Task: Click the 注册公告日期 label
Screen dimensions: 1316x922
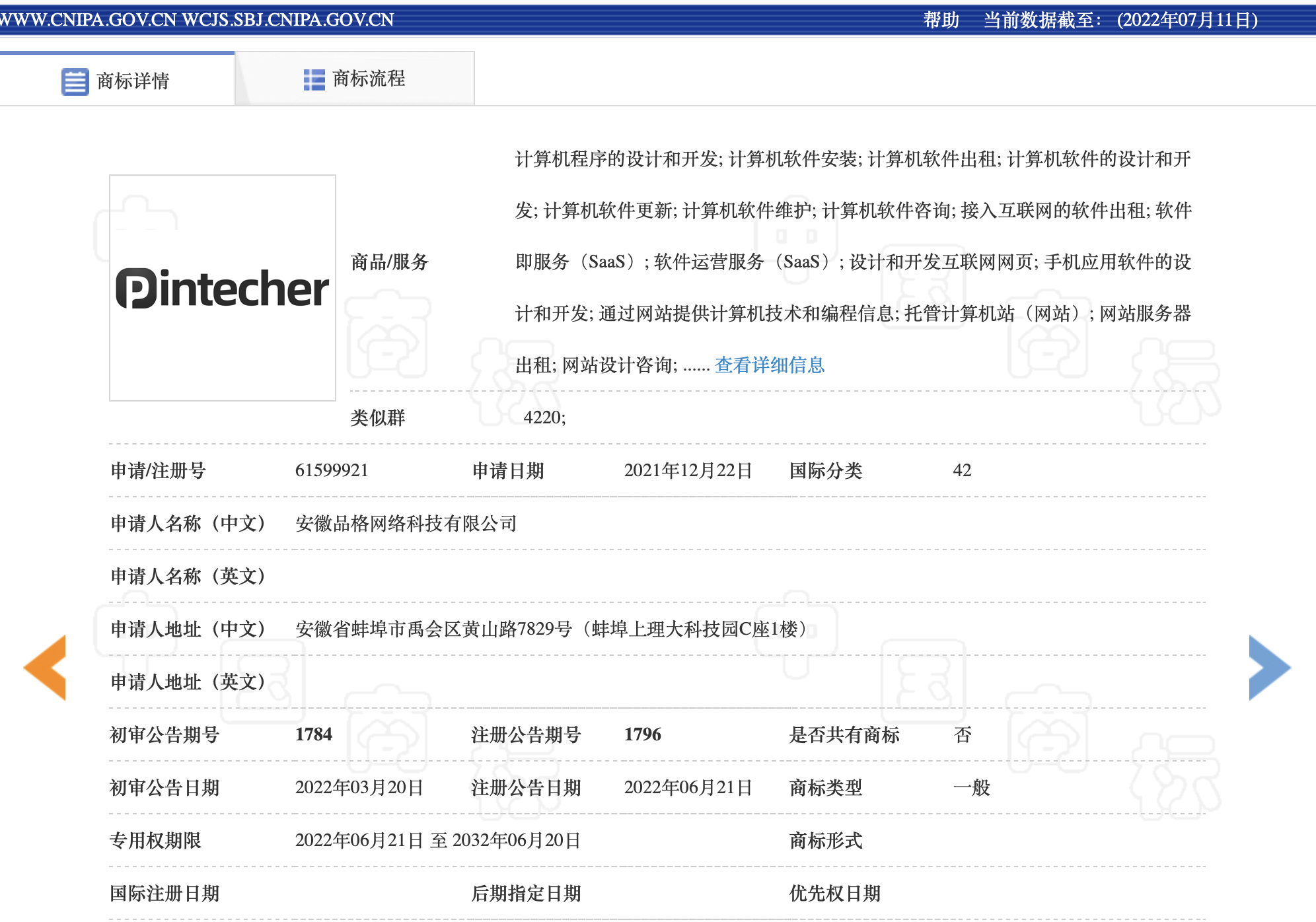Action: (526, 787)
